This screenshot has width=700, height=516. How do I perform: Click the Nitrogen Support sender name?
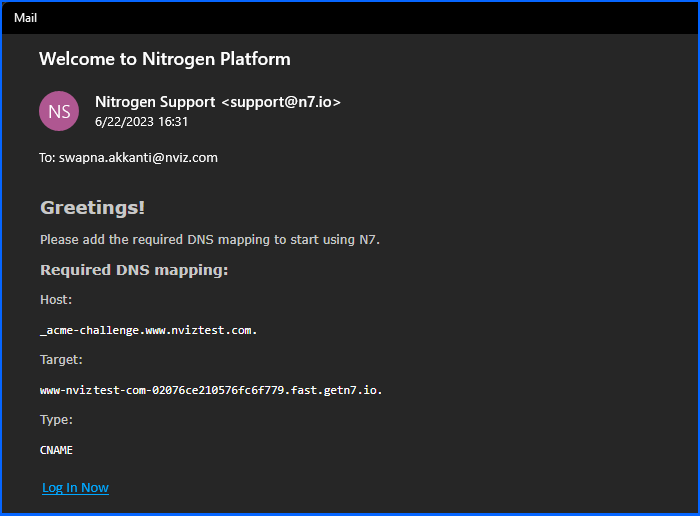pos(154,102)
